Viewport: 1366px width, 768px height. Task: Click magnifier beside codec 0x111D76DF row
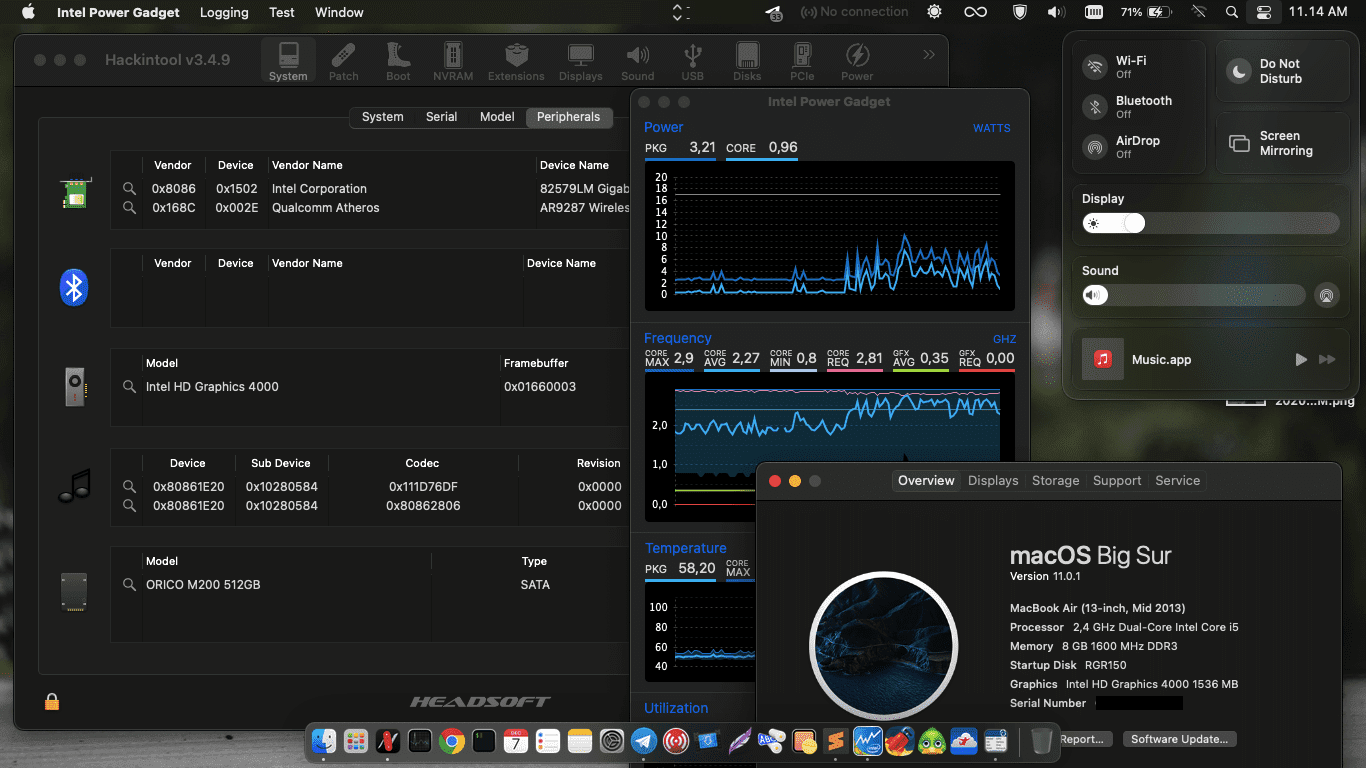click(129, 486)
